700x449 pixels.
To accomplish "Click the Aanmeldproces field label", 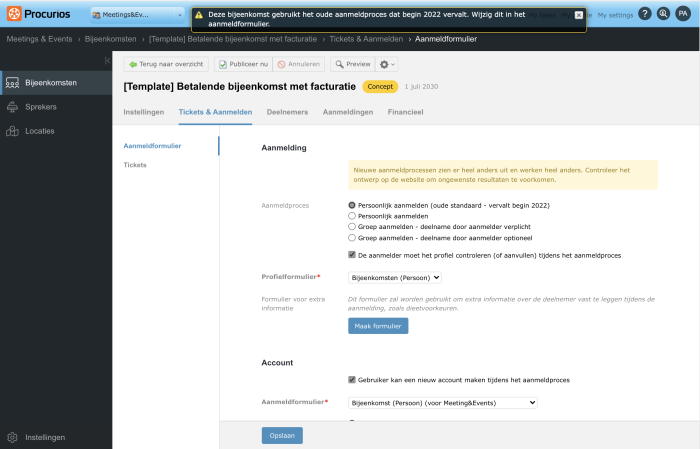I will [x=285, y=206].
